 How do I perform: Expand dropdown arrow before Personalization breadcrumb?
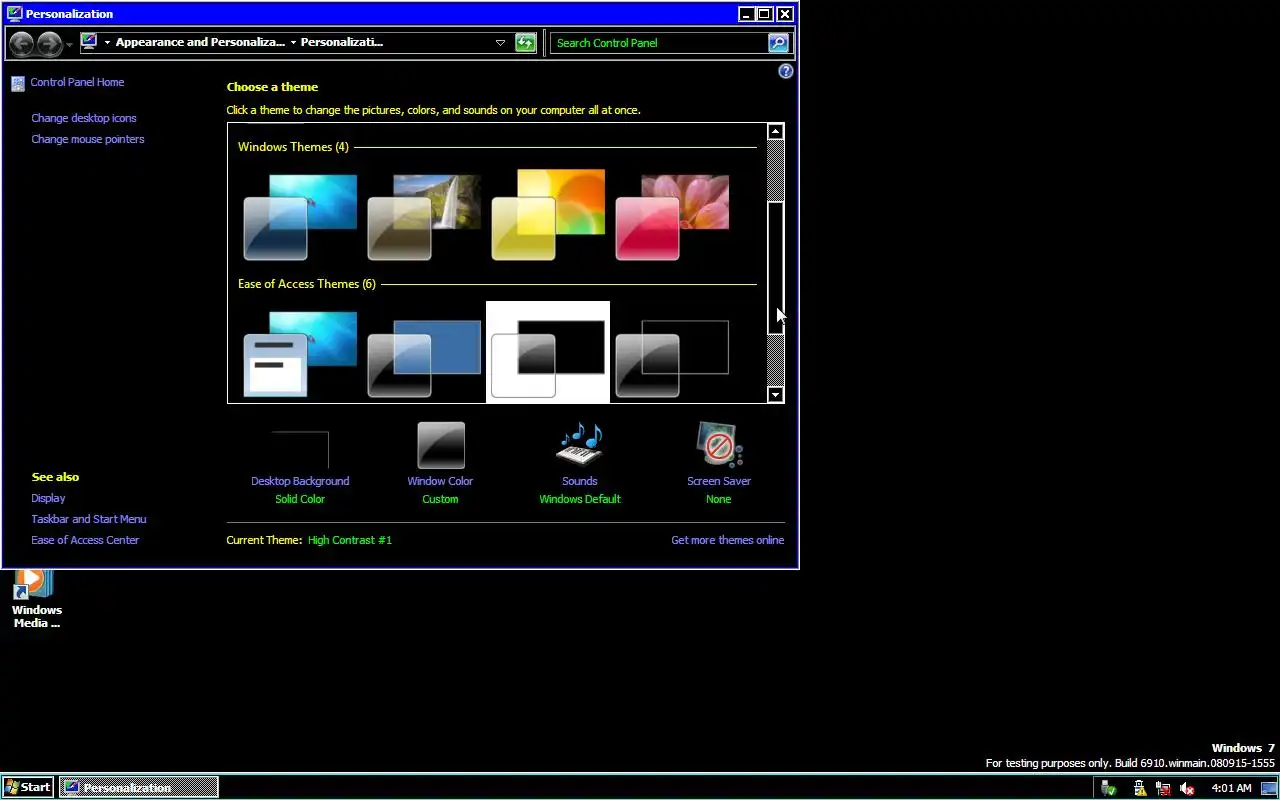pyautogui.click(x=293, y=43)
